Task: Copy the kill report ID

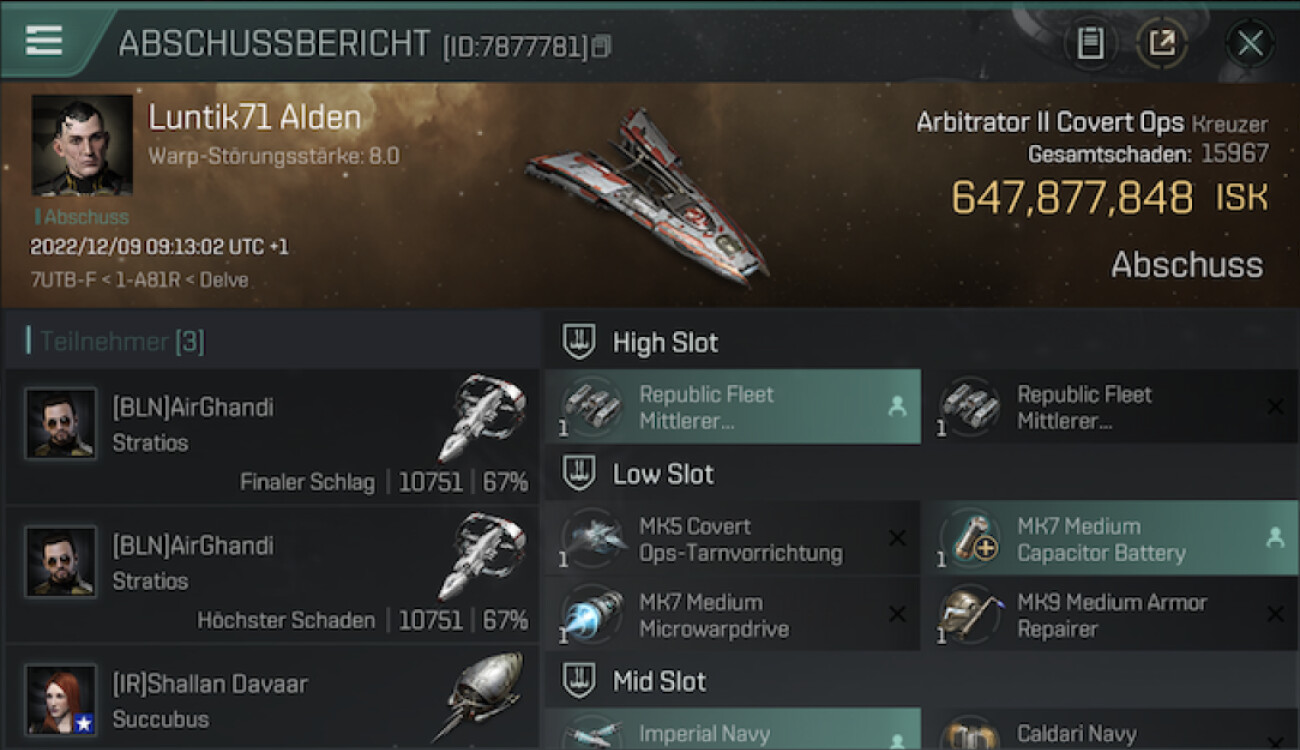Action: [601, 46]
